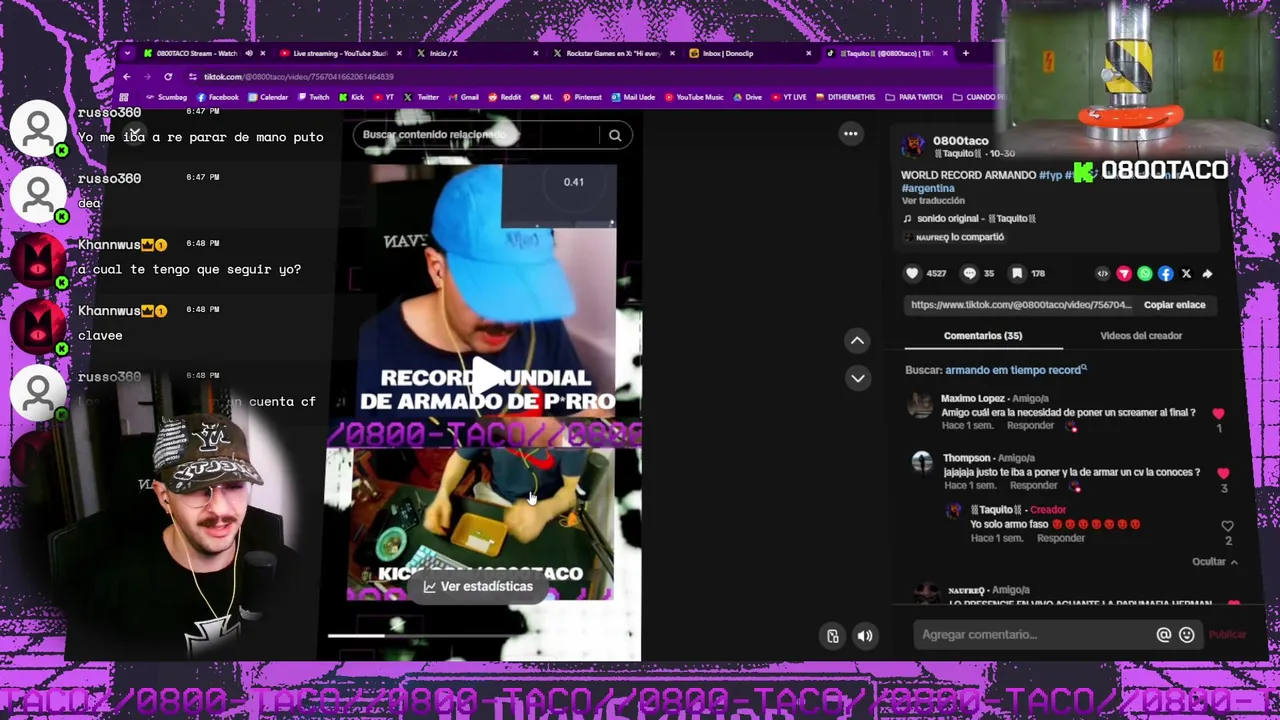Open the emoji picker in comment box
The height and width of the screenshot is (720, 1280).
(x=1187, y=634)
